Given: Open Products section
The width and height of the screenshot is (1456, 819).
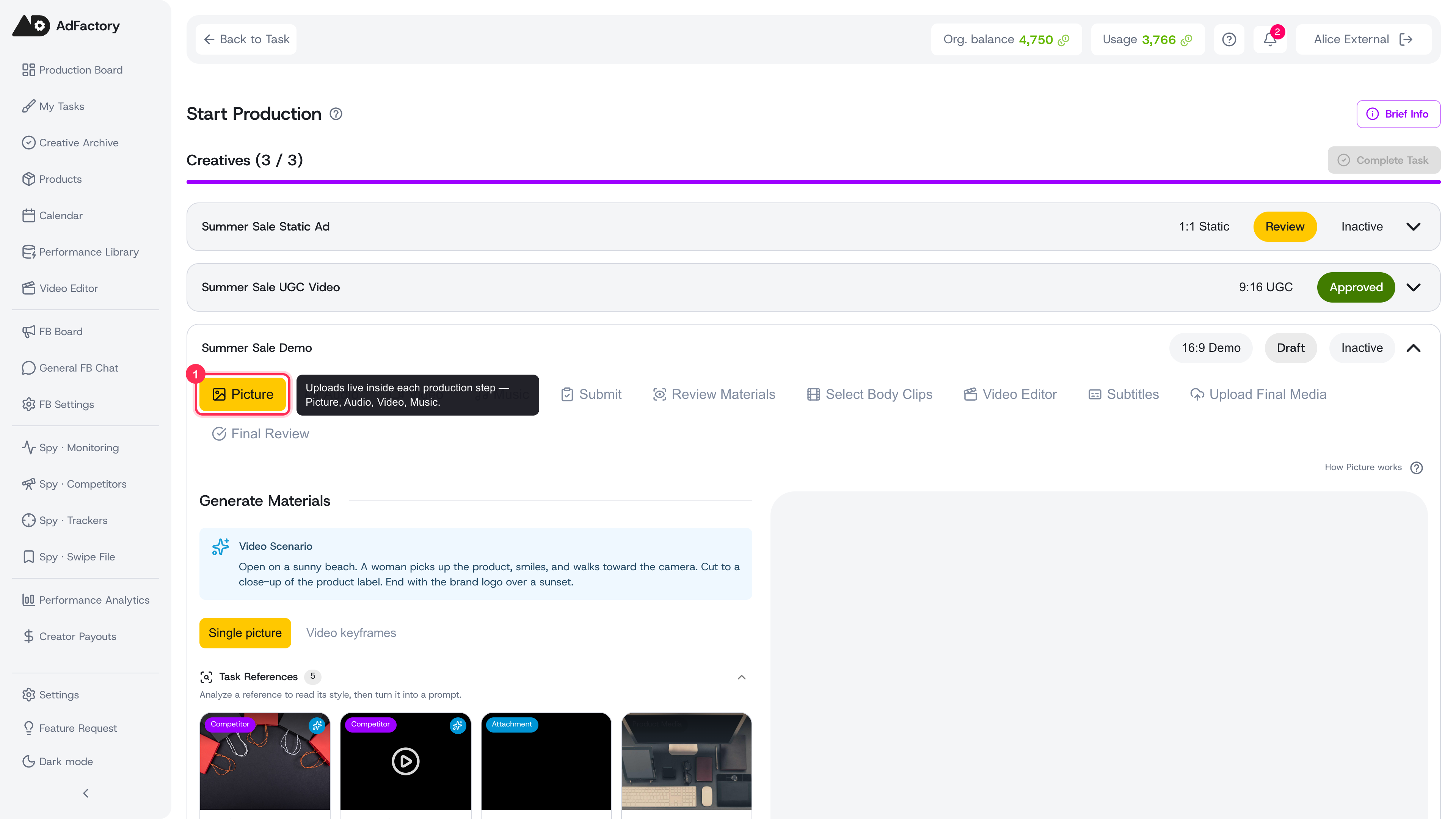Looking at the screenshot, I should (52, 179).
